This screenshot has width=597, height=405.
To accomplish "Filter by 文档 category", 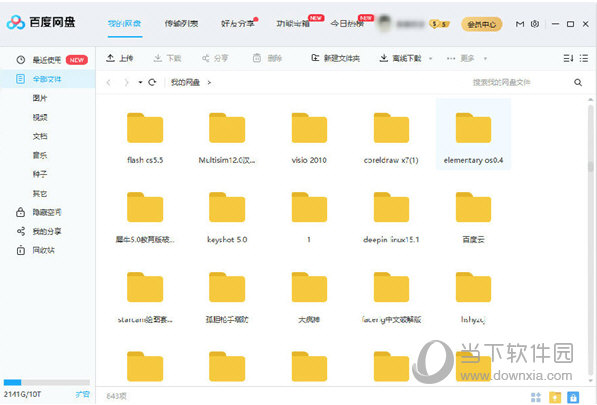I will pos(40,136).
